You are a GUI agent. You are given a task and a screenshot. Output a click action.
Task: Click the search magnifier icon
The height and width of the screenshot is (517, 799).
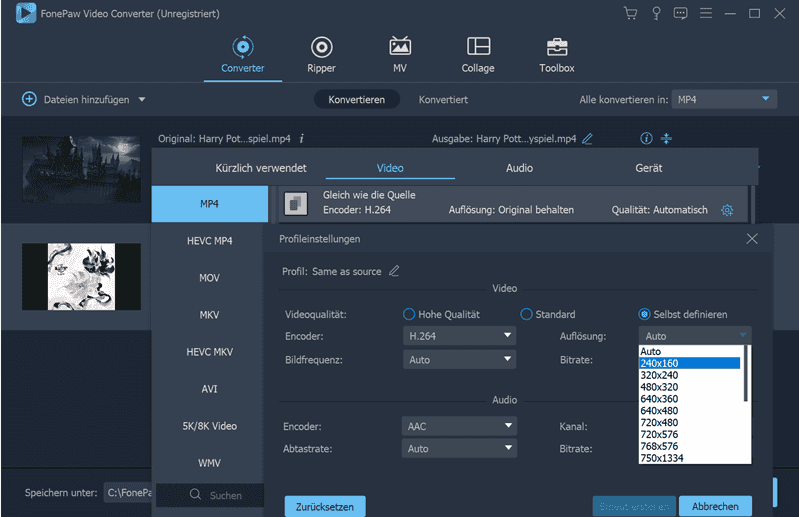click(195, 494)
